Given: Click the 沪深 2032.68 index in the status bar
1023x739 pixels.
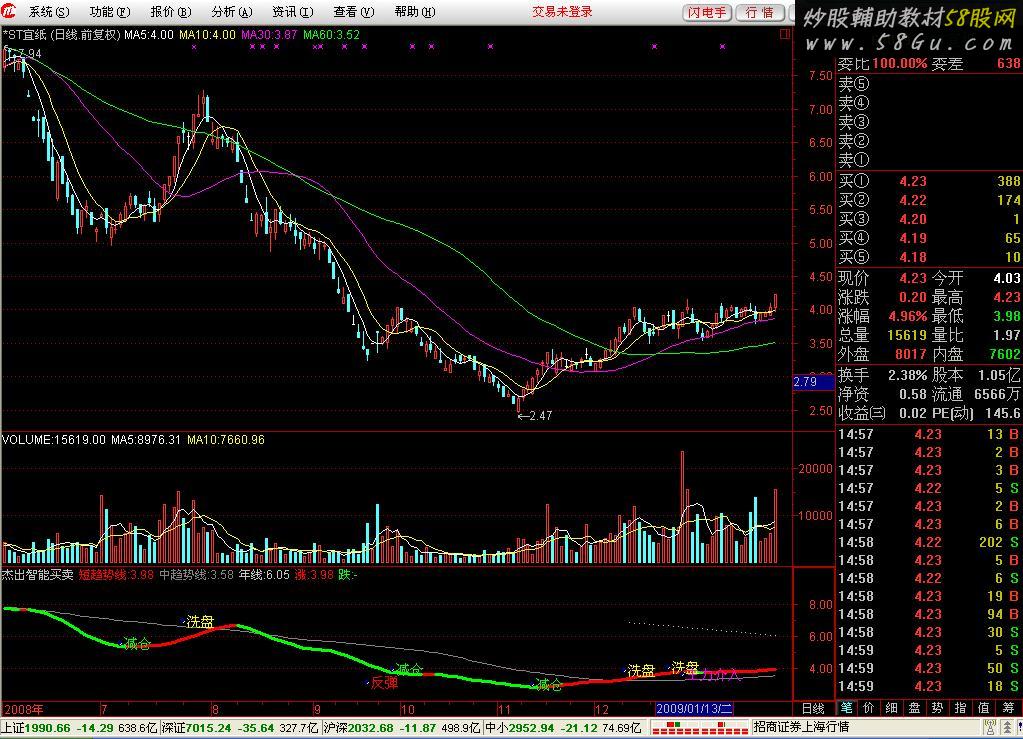Looking at the screenshot, I should pos(402,727).
